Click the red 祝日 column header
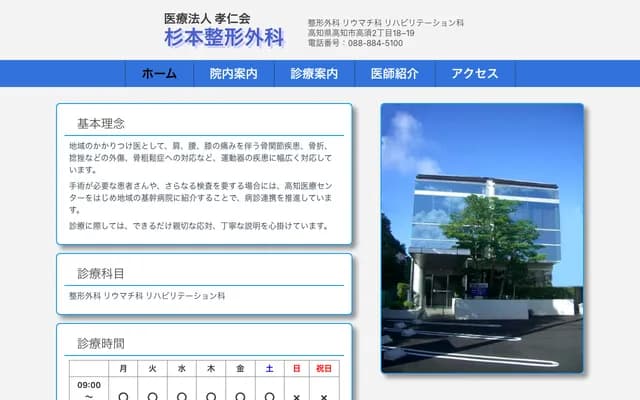640x400 pixels. coord(324,369)
